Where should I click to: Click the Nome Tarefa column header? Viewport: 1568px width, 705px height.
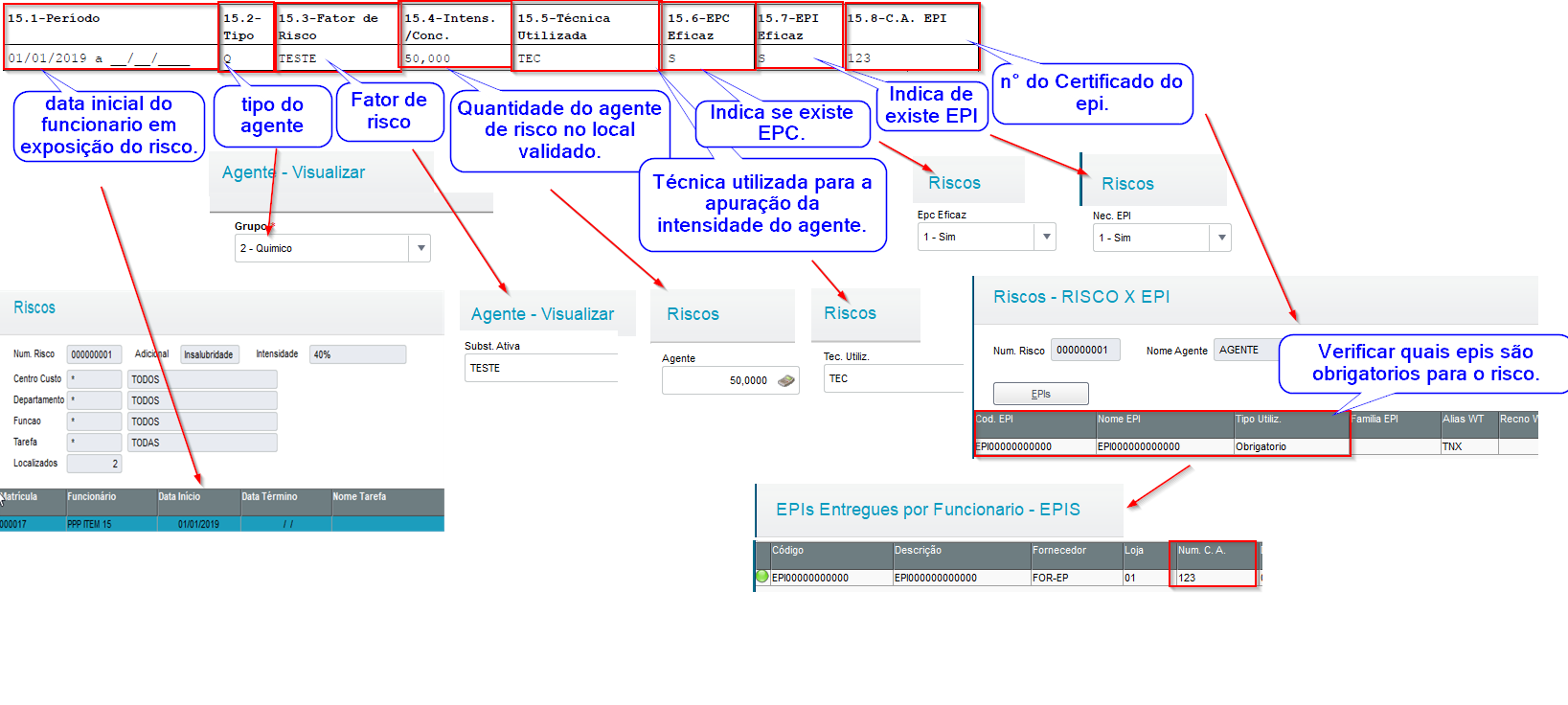tap(387, 502)
